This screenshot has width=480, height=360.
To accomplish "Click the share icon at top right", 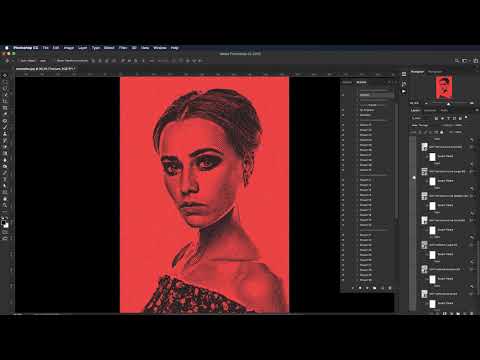I will point(475,61).
